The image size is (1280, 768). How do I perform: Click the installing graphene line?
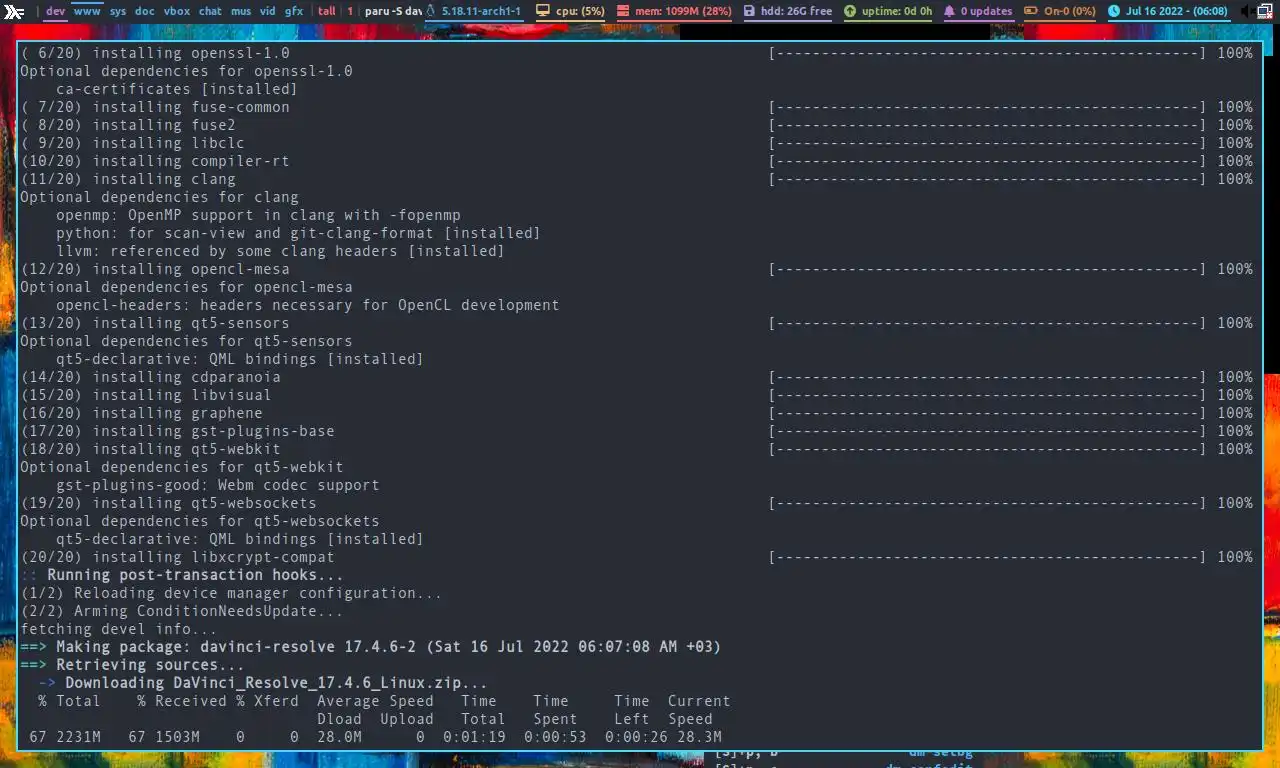pos(141,413)
